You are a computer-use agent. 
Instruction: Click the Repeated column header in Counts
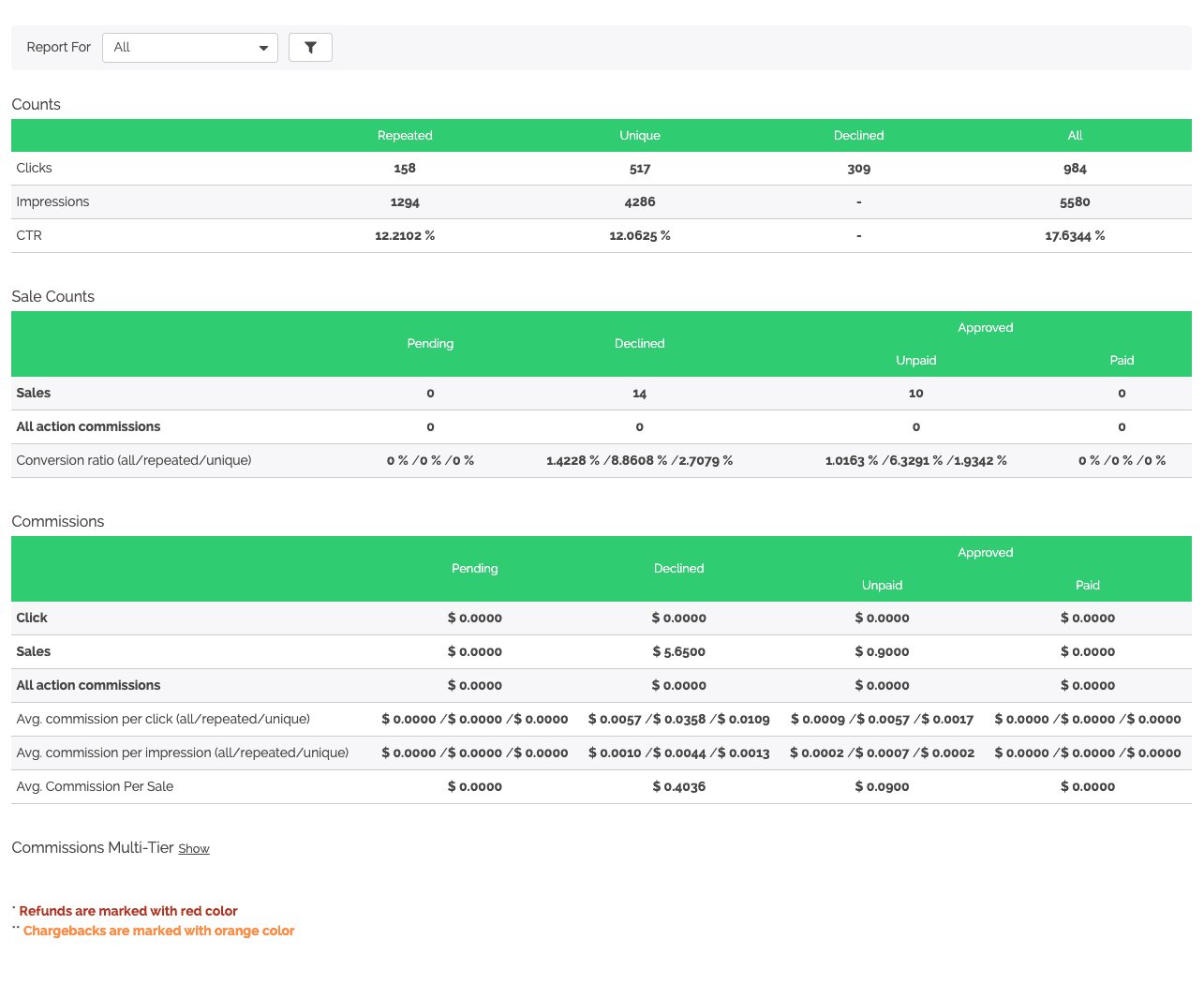click(405, 136)
